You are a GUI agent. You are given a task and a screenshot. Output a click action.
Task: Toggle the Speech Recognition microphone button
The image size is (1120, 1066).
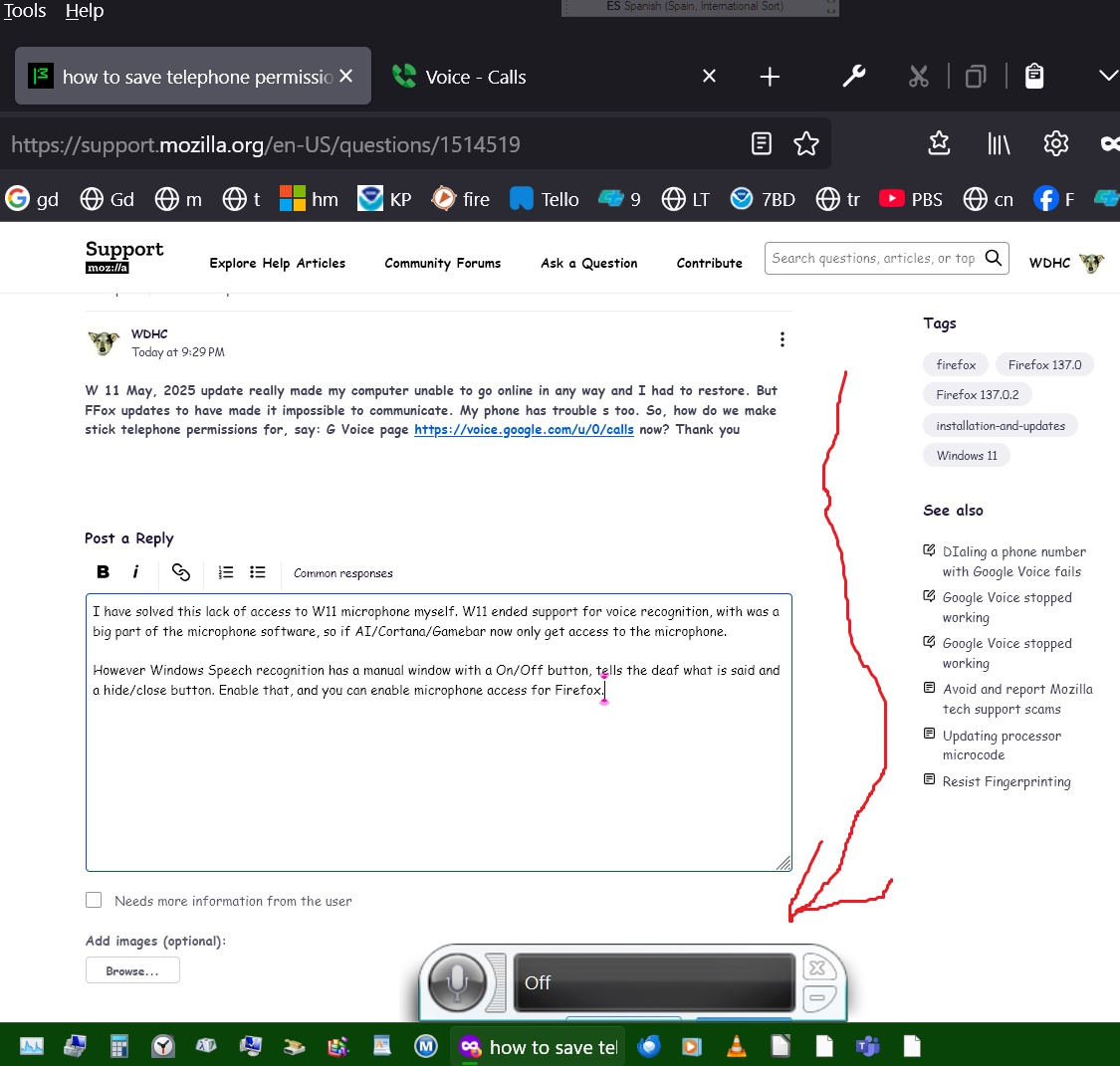tap(457, 982)
